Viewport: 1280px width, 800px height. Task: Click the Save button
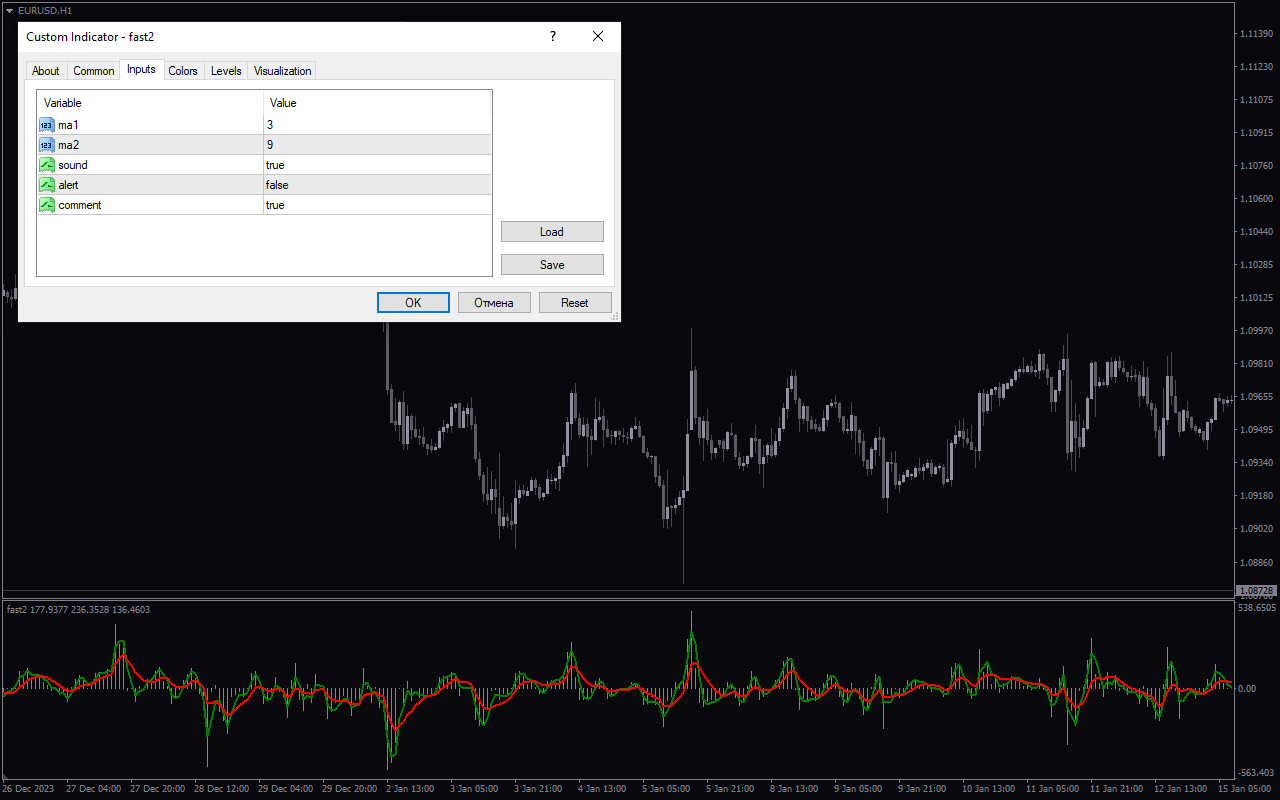click(x=552, y=265)
